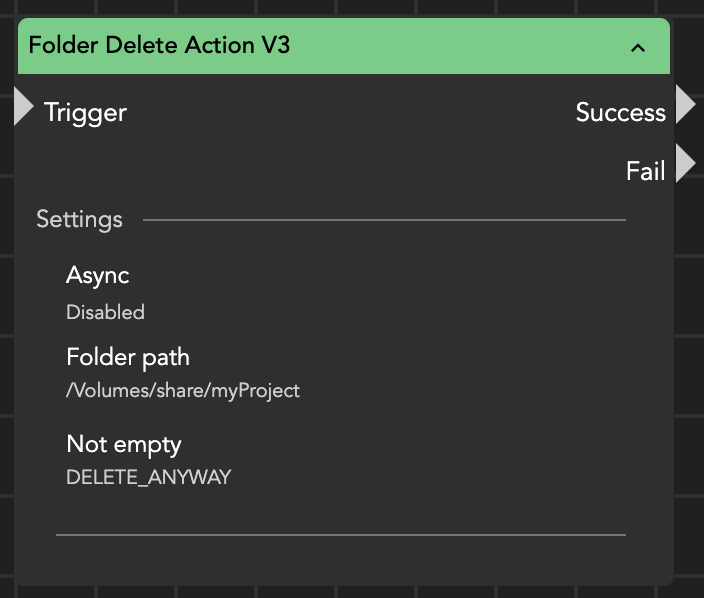The width and height of the screenshot is (704, 598).
Task: Click the Async setting label
Action: tap(97, 275)
